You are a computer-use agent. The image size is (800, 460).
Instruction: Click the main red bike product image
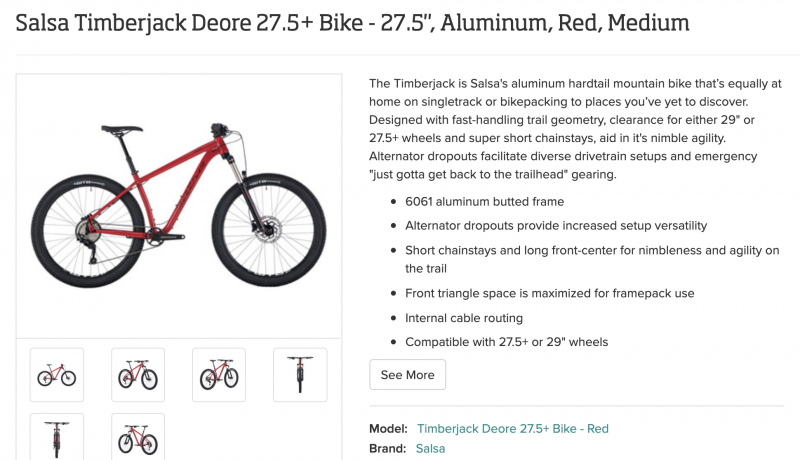pyautogui.click(x=178, y=206)
